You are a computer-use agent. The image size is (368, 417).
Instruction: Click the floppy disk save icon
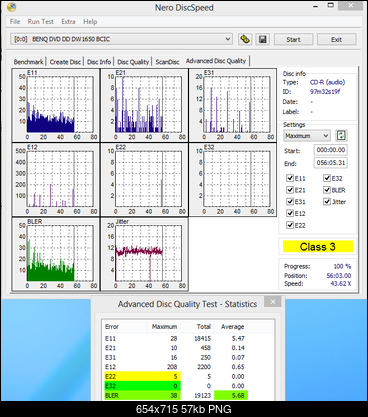click(x=263, y=39)
